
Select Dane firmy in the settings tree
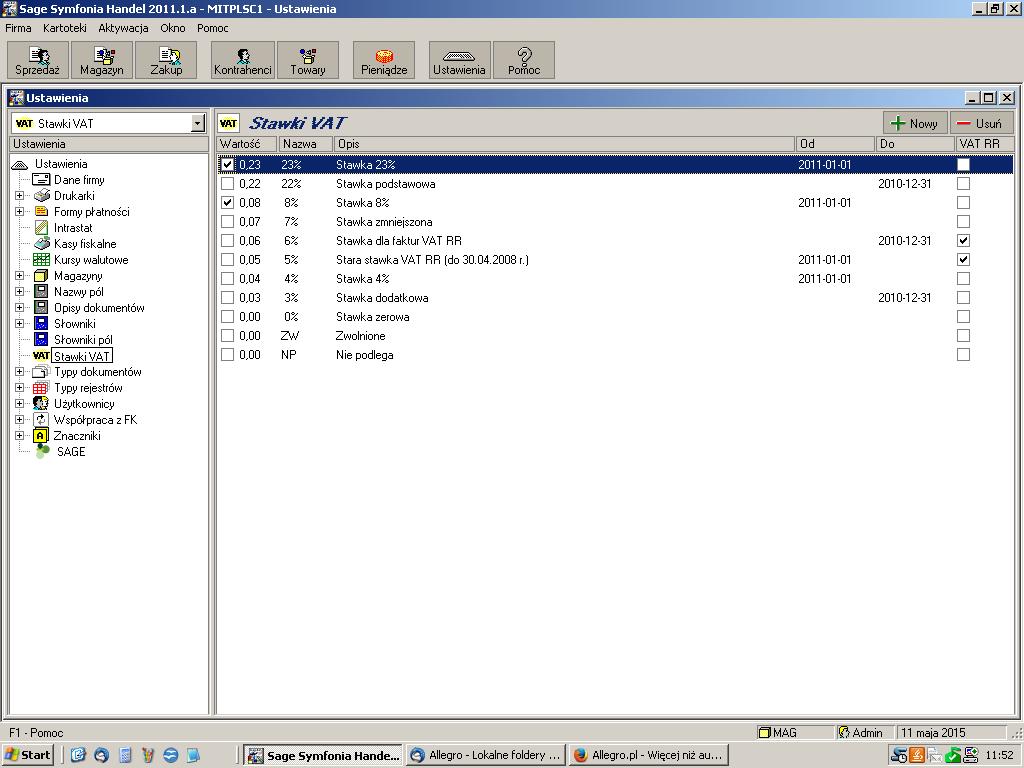tap(79, 180)
